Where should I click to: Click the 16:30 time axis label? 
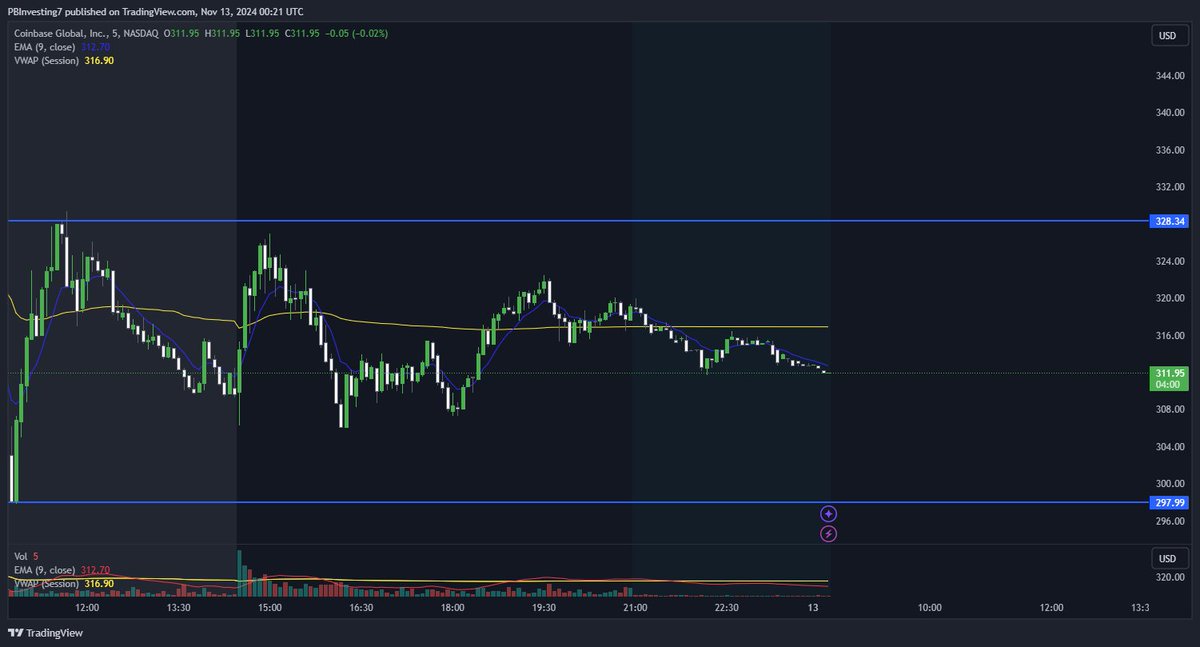[x=361, y=607]
